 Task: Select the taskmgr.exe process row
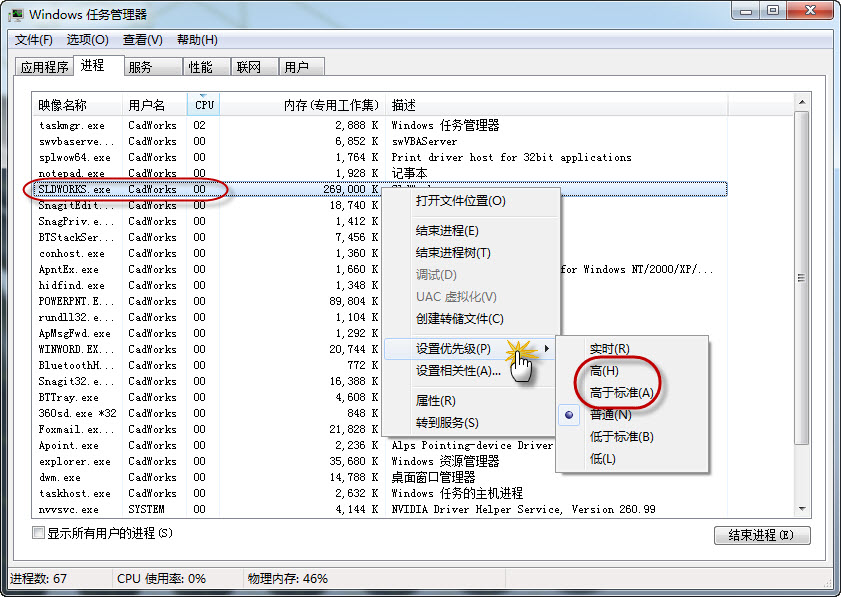click(x=380, y=126)
